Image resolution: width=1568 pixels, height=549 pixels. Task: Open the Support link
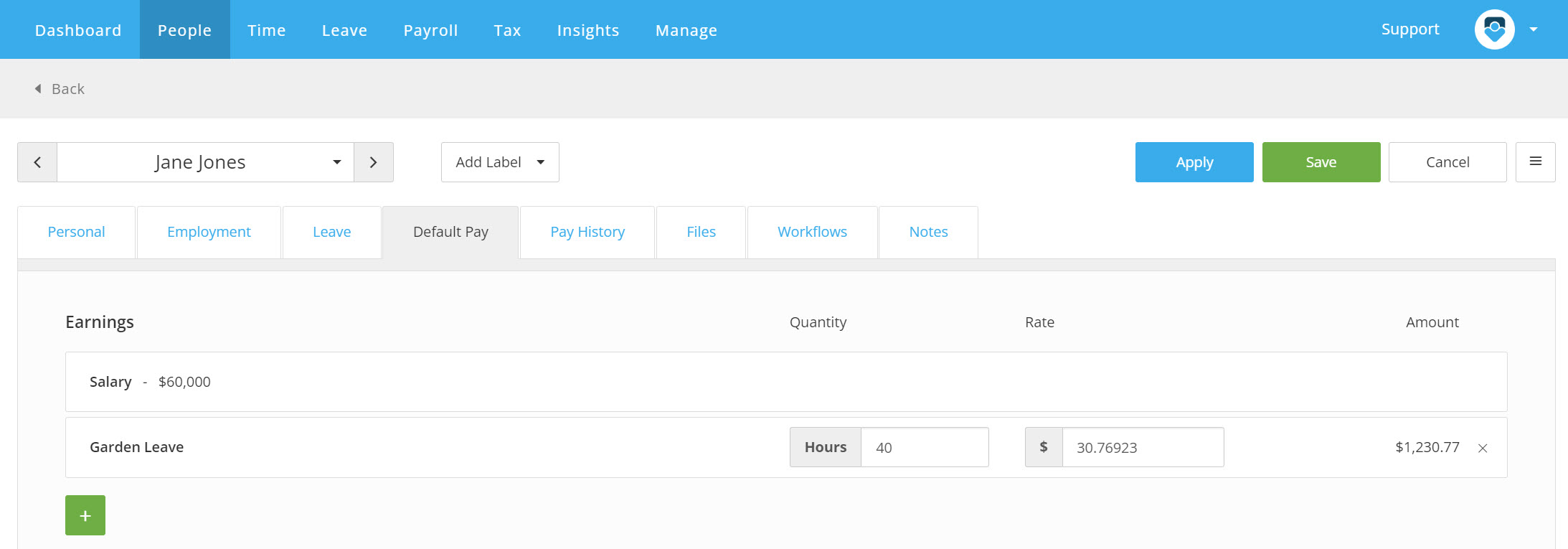(1410, 29)
